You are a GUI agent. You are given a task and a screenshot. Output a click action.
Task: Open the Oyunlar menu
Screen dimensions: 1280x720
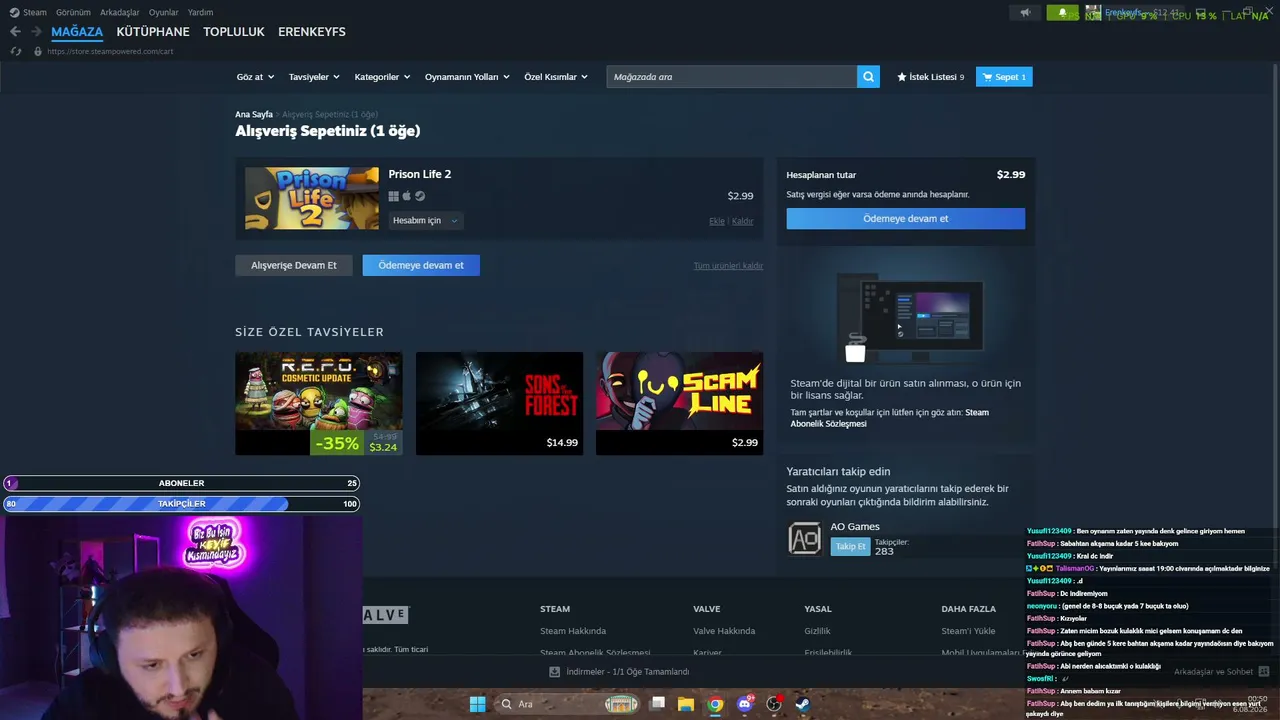point(164,12)
